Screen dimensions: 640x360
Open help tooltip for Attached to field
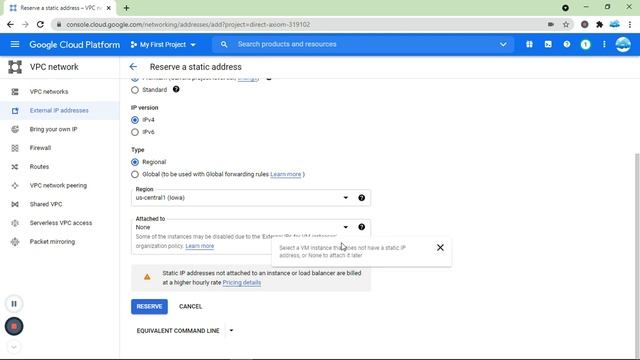pyautogui.click(x=362, y=227)
